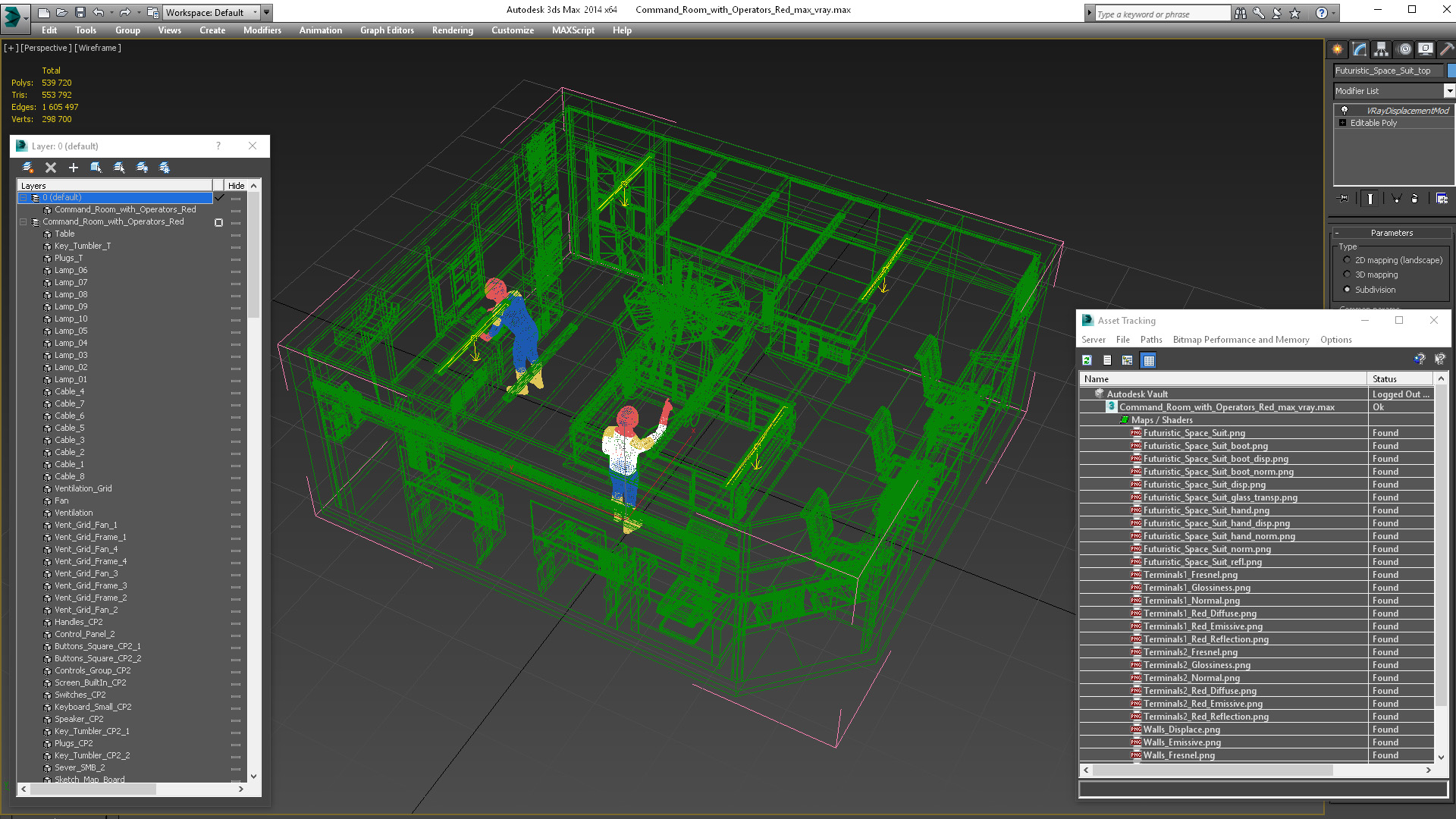Click Select Highlighted Objects and Layers icon

[96, 168]
